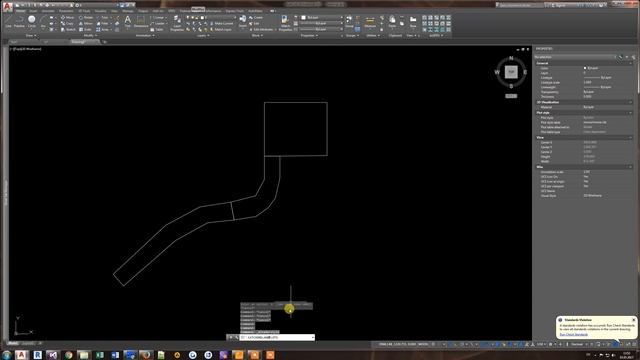This screenshot has width=640, height=360.
Task: Open the Revit icon on taskbar
Action: 37,355
